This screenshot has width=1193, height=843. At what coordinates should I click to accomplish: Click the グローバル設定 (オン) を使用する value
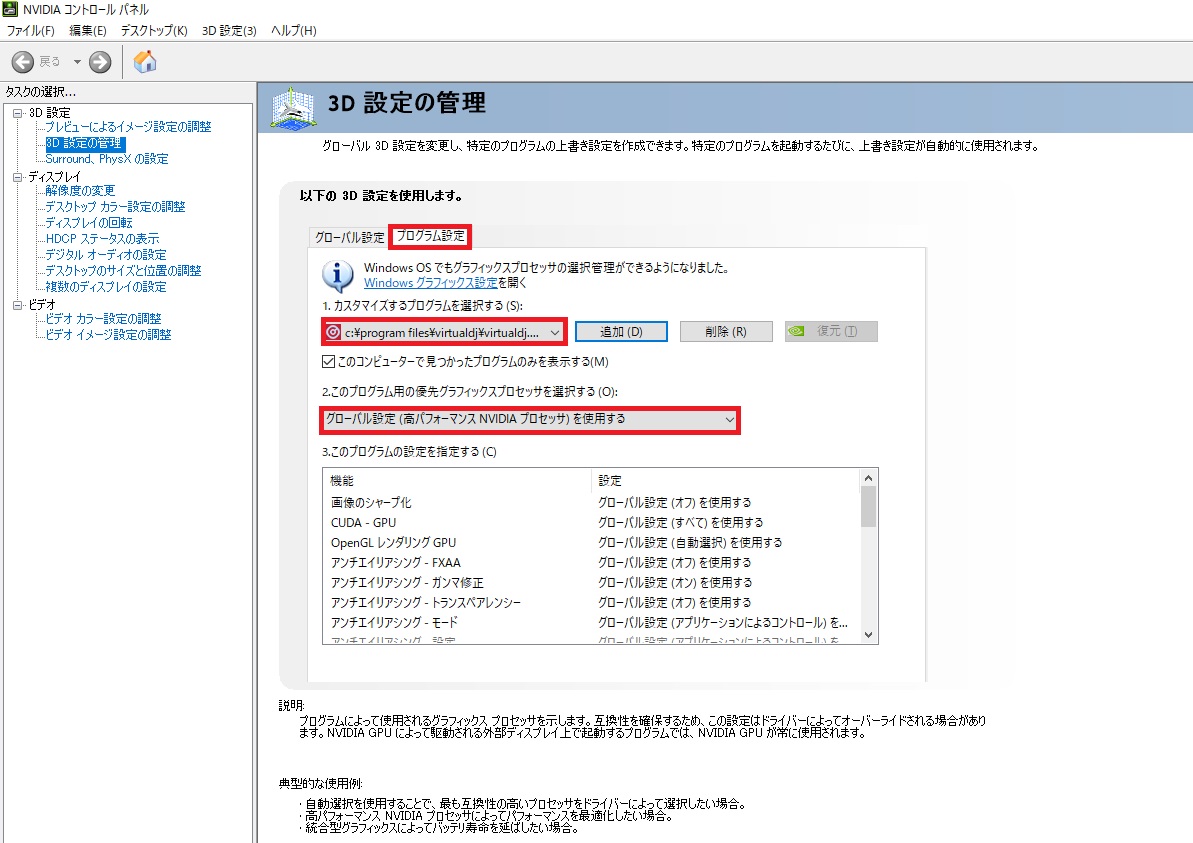[x=675, y=583]
